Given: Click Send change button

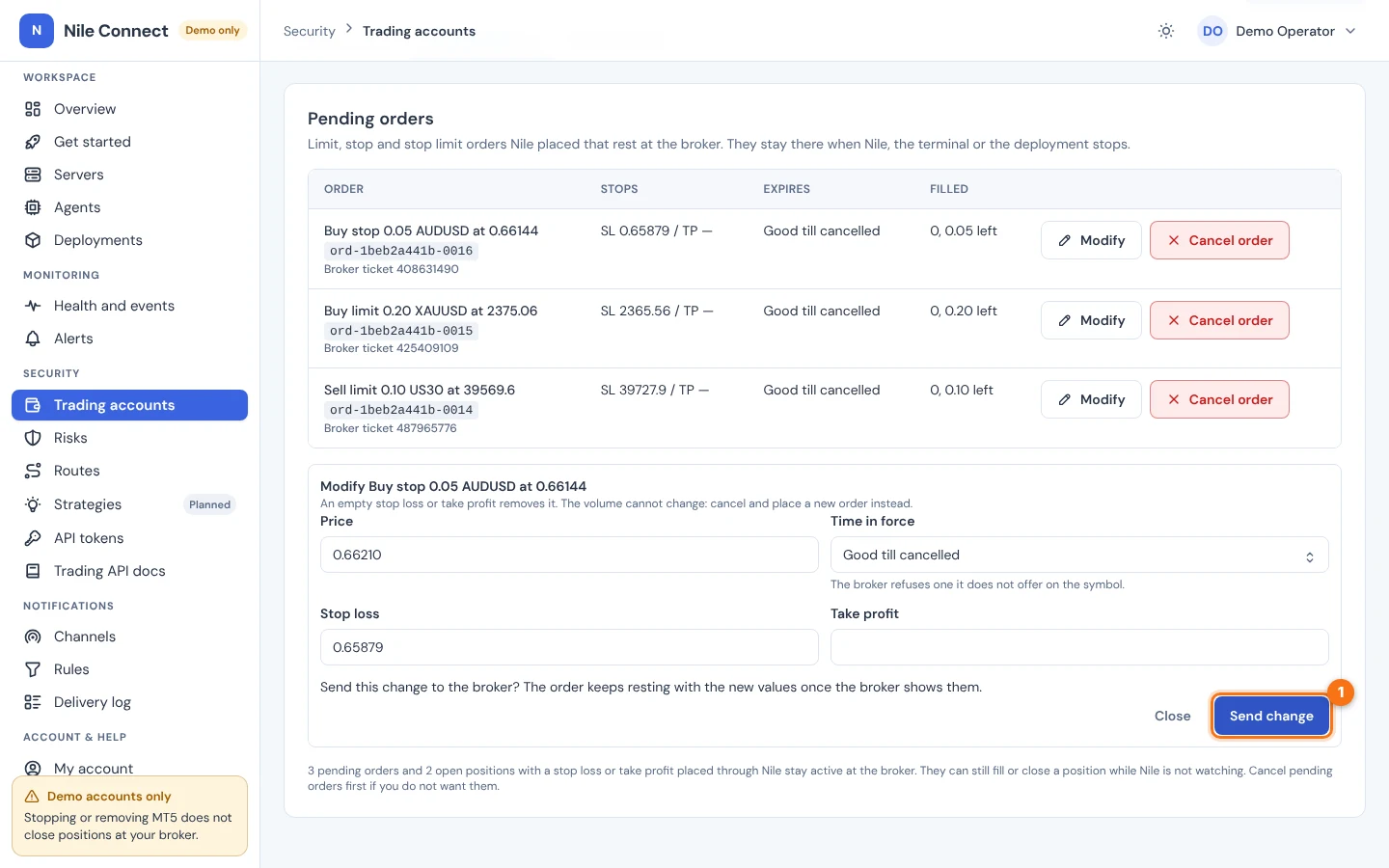Looking at the screenshot, I should click(1271, 716).
